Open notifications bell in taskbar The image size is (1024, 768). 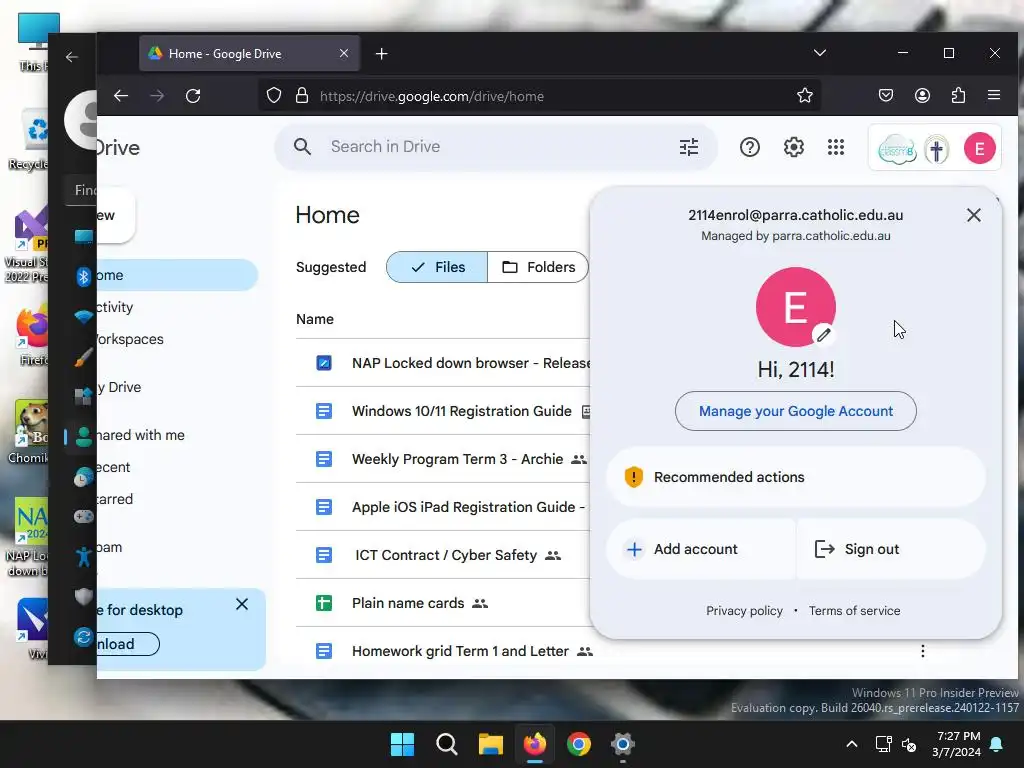[997, 744]
